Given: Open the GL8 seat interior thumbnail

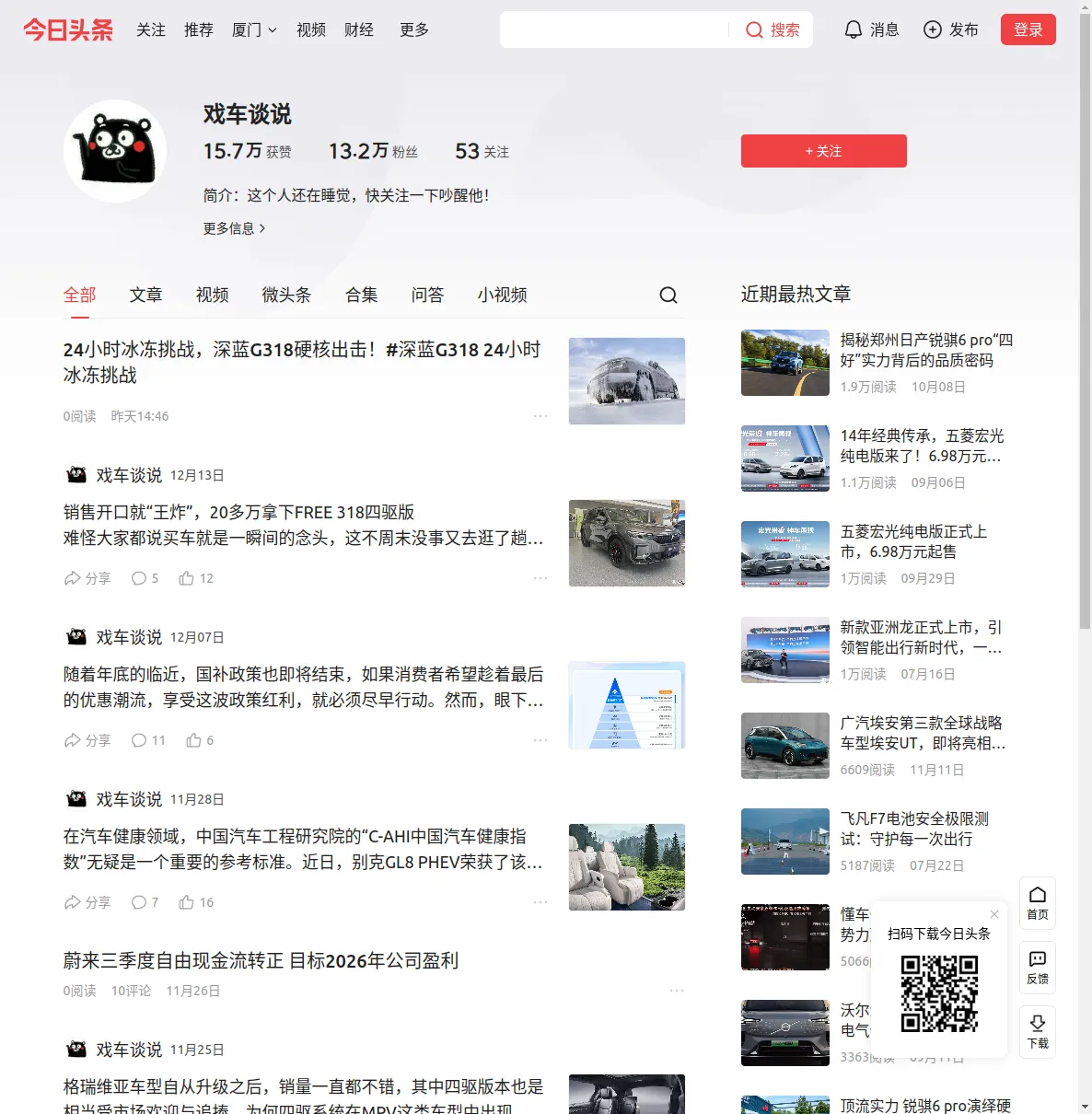Looking at the screenshot, I should pyautogui.click(x=627, y=867).
